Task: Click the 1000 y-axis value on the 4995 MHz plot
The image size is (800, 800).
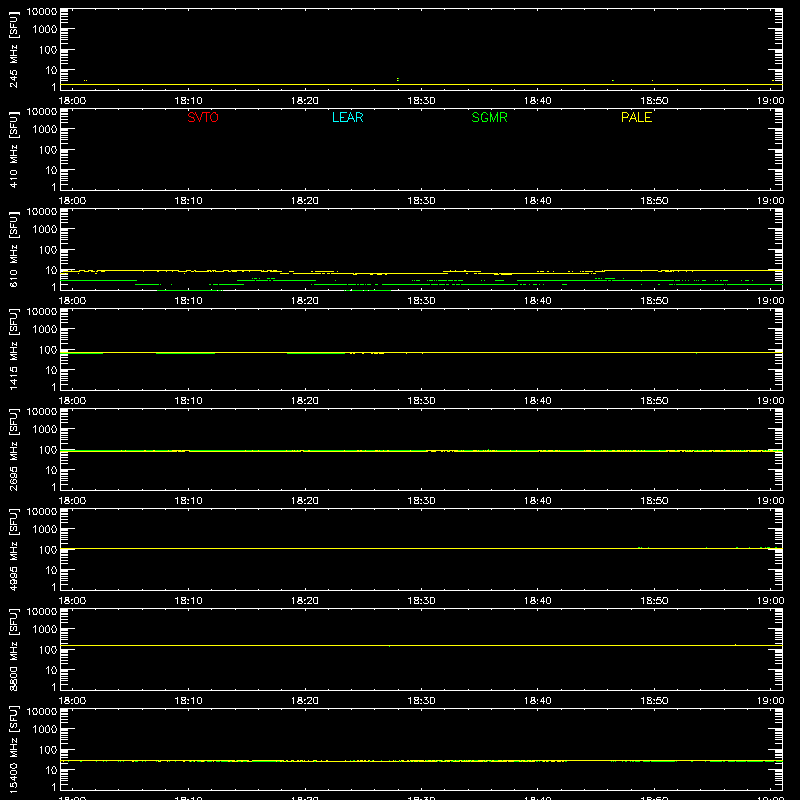Action: click(x=45, y=530)
